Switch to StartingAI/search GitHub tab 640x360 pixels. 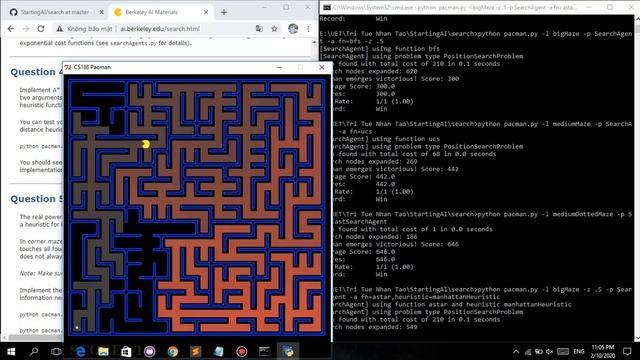55,12
